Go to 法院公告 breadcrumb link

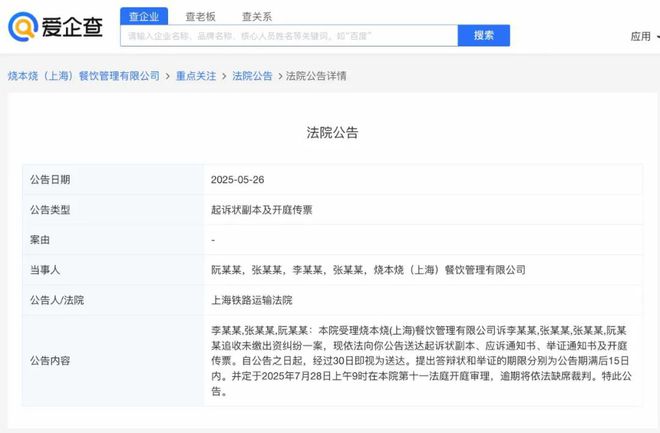point(252,76)
